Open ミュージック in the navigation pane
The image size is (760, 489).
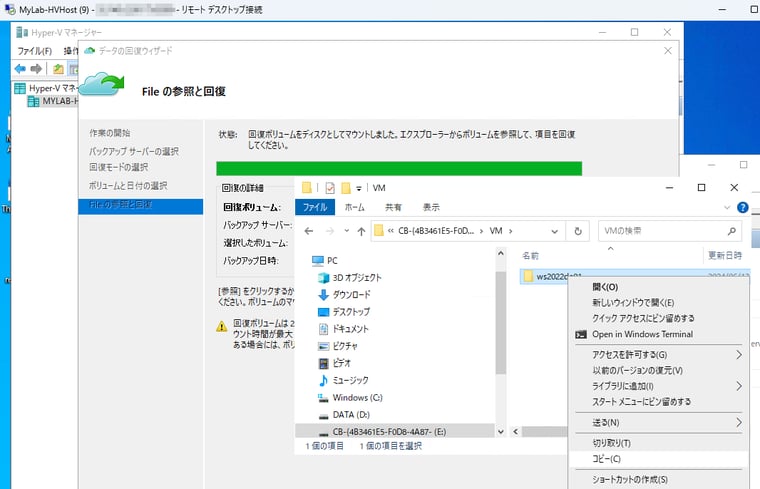pos(344,380)
